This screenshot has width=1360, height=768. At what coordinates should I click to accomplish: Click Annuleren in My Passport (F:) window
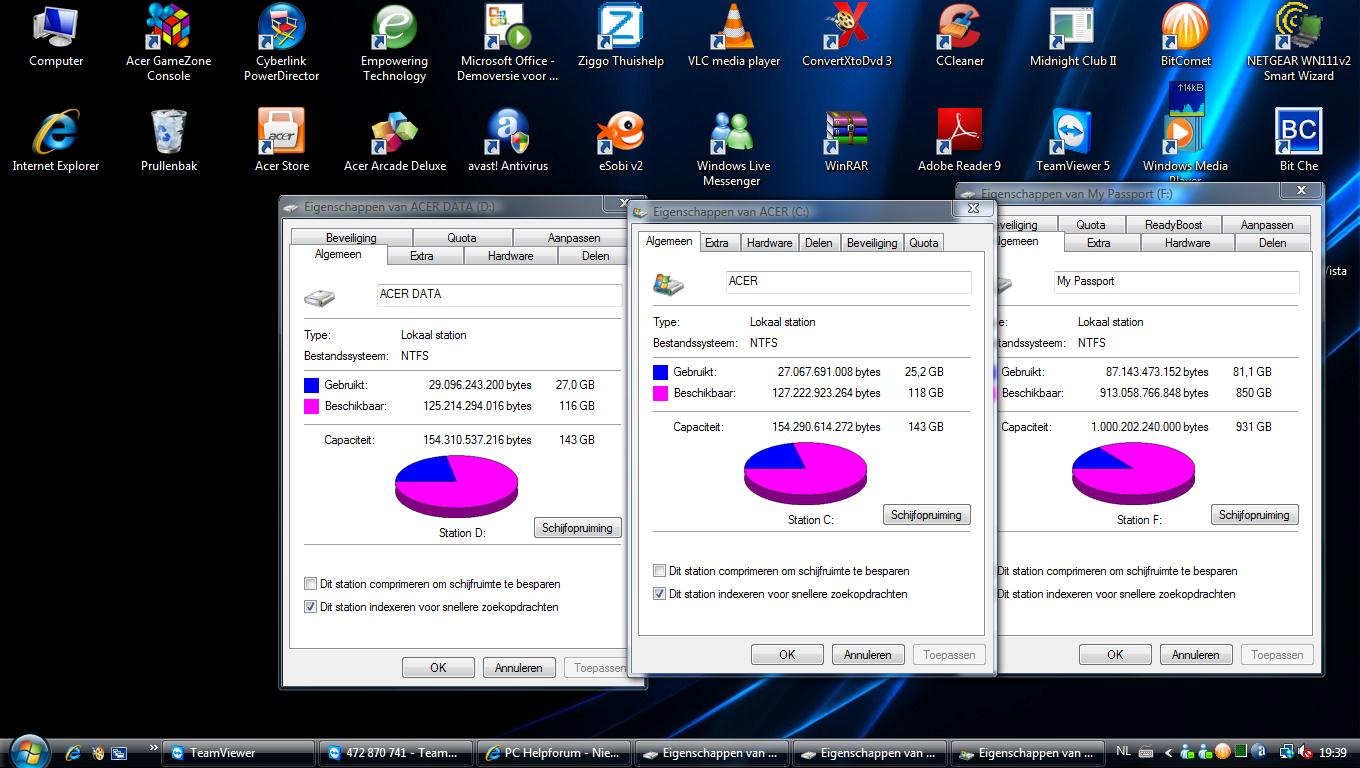coord(1196,655)
